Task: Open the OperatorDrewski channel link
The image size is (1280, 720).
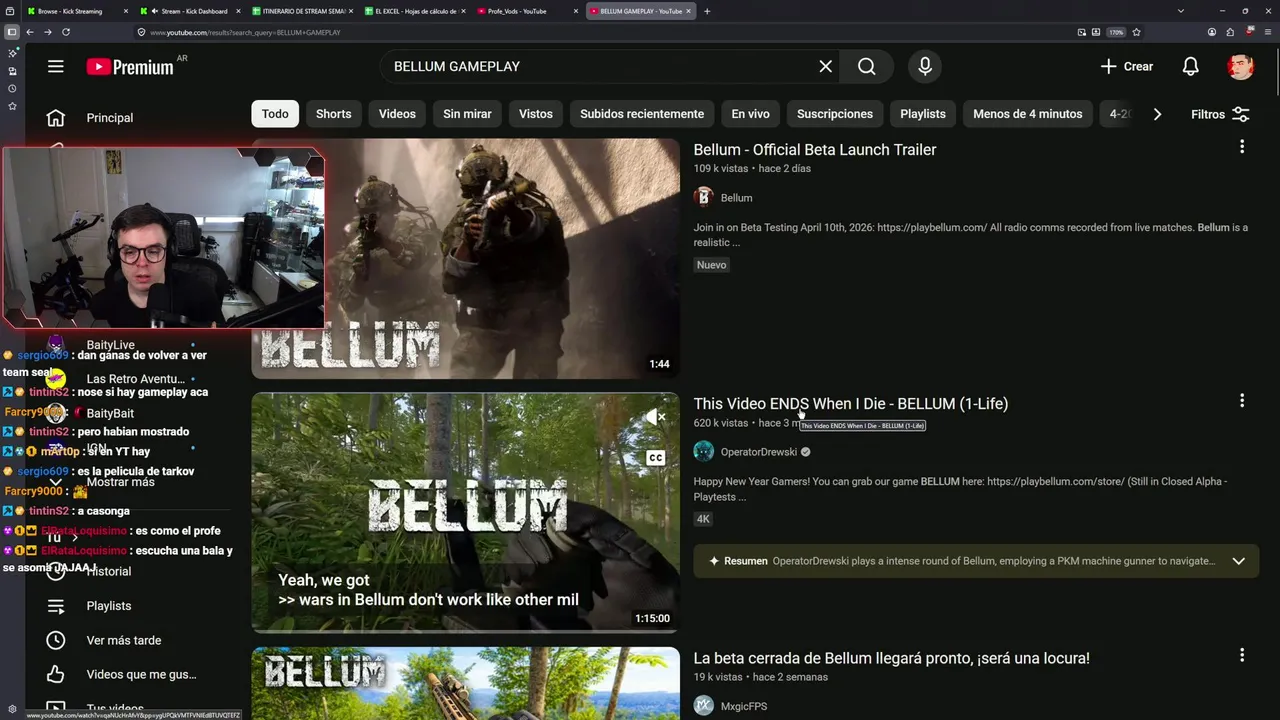Action: [759, 452]
